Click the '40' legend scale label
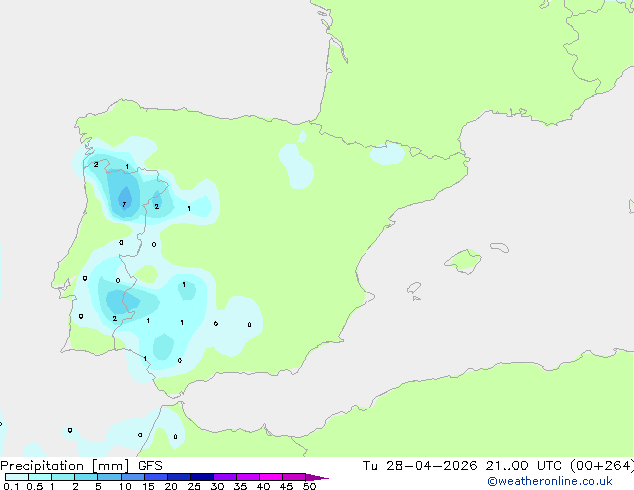634x490 pixels. pos(263,486)
